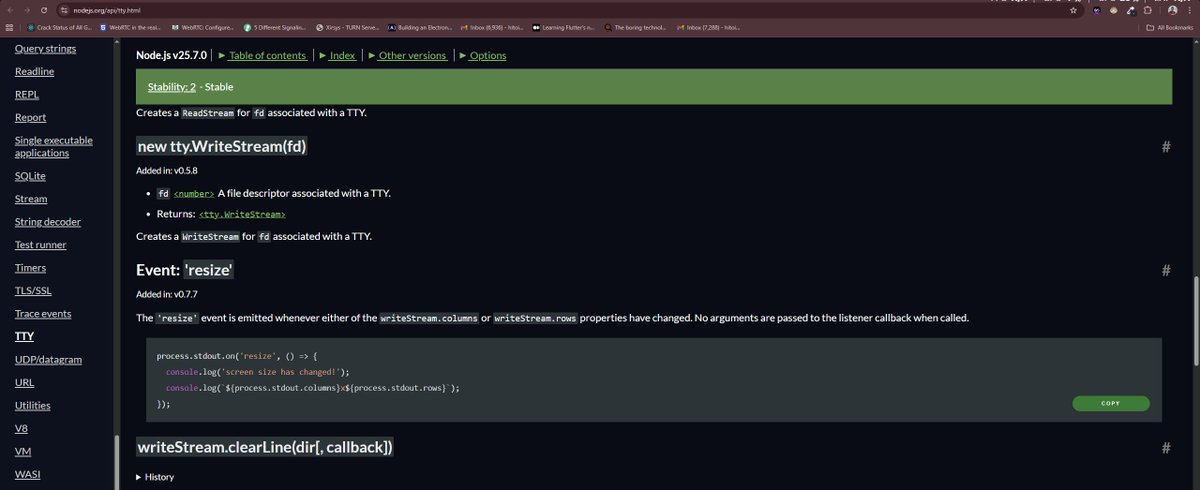Open Trace events in the sidebar

(x=43, y=314)
